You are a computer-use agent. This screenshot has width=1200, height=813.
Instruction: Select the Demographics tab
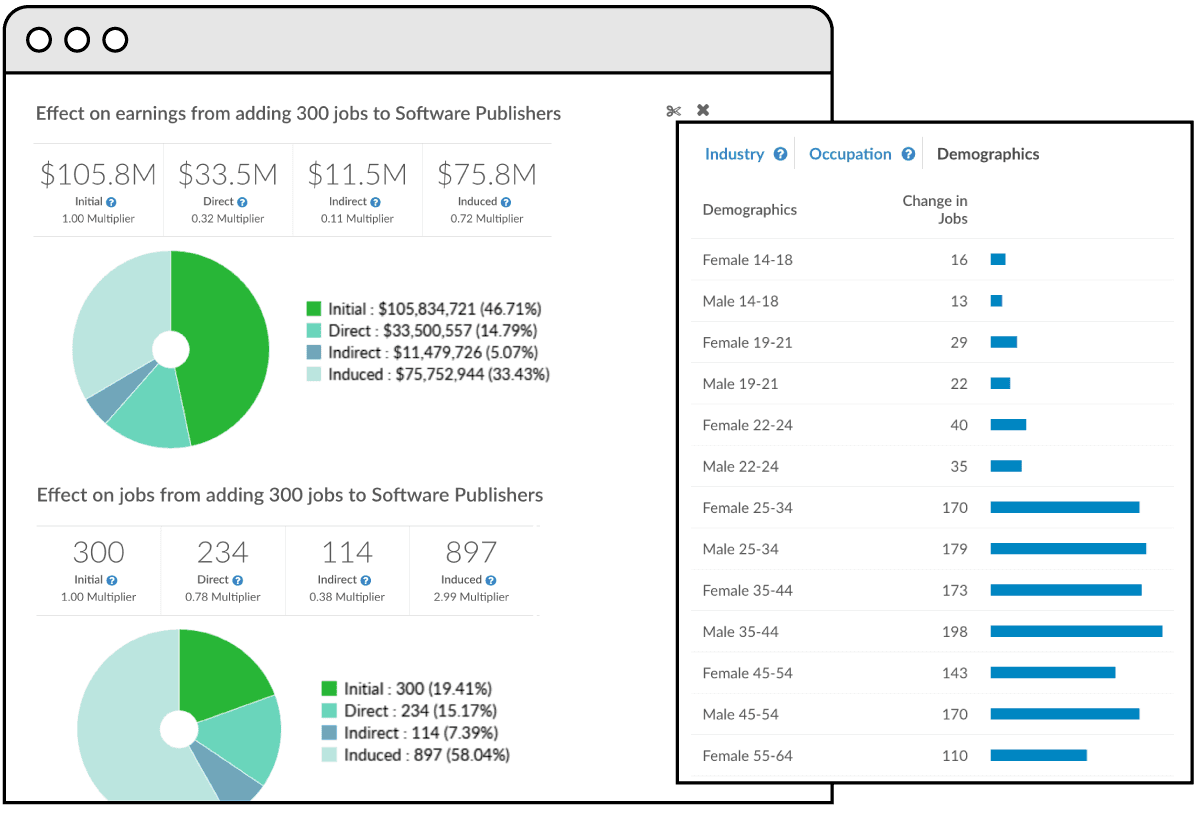point(987,154)
